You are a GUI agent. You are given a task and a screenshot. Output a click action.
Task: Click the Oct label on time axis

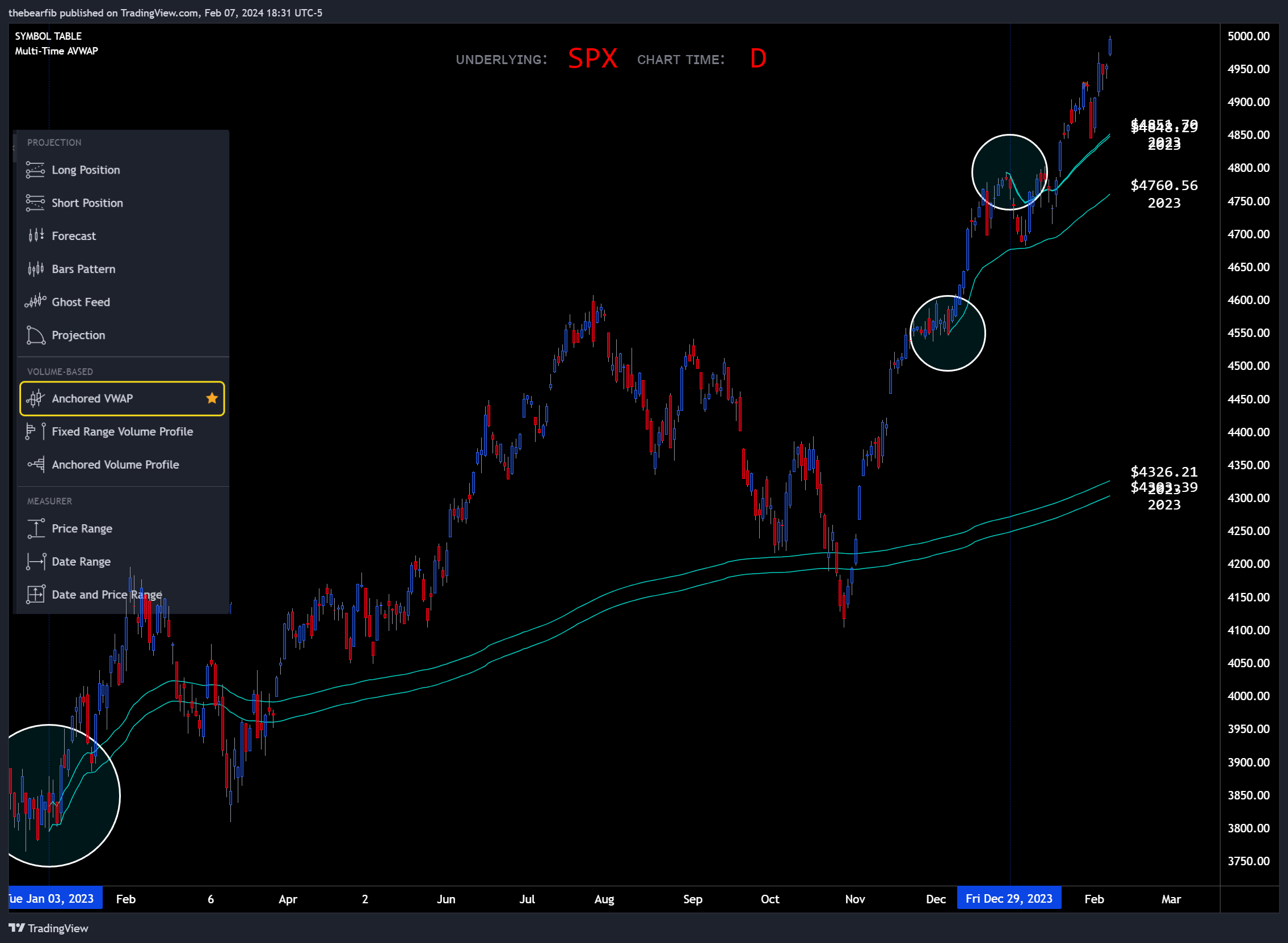coord(770,899)
